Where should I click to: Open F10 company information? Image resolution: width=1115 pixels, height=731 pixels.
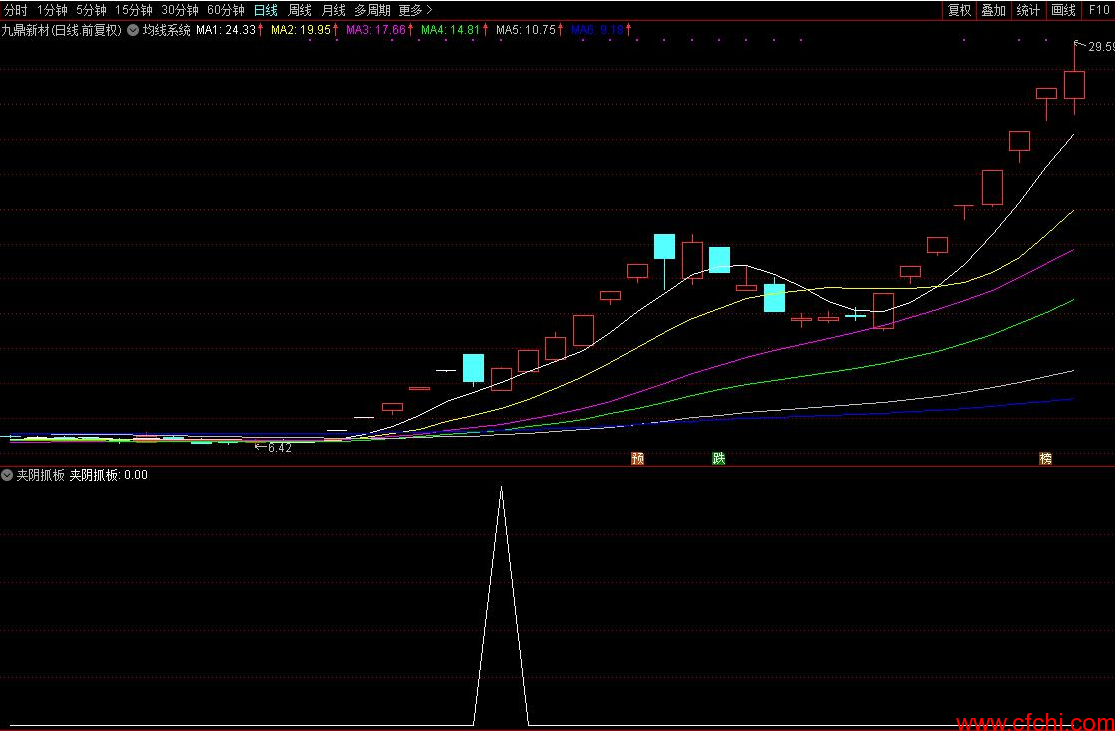pos(1098,10)
